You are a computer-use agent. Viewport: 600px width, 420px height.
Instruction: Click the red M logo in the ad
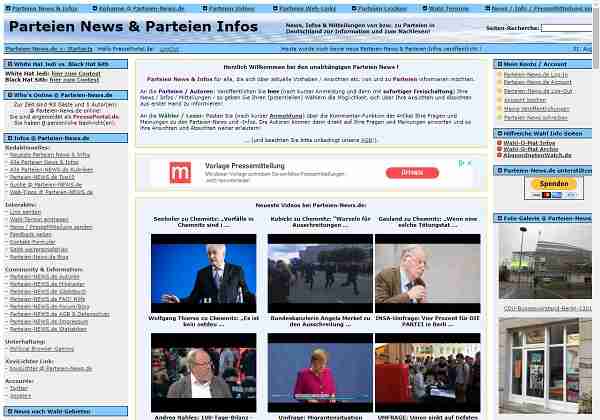[180, 173]
